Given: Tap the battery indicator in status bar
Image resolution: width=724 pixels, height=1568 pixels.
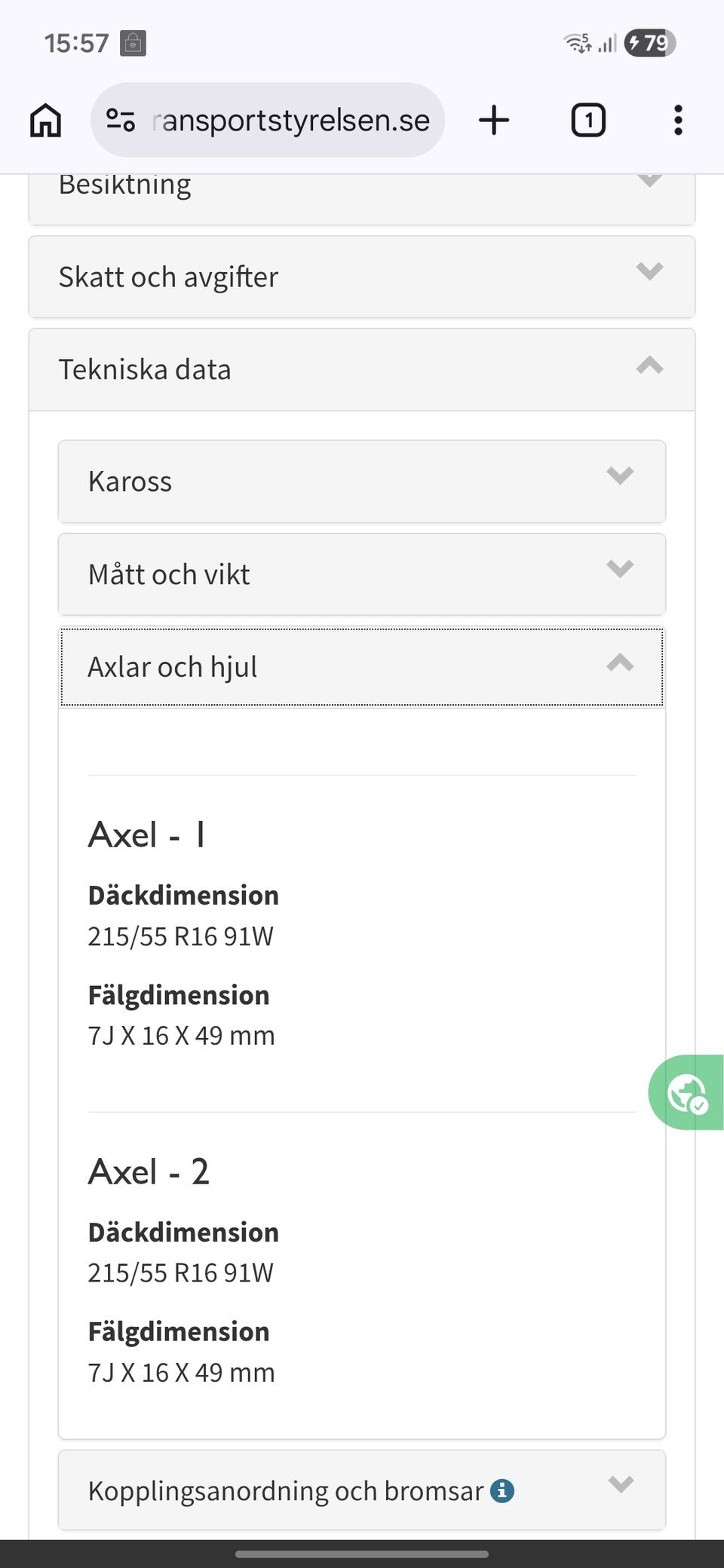Looking at the screenshot, I should click(650, 43).
